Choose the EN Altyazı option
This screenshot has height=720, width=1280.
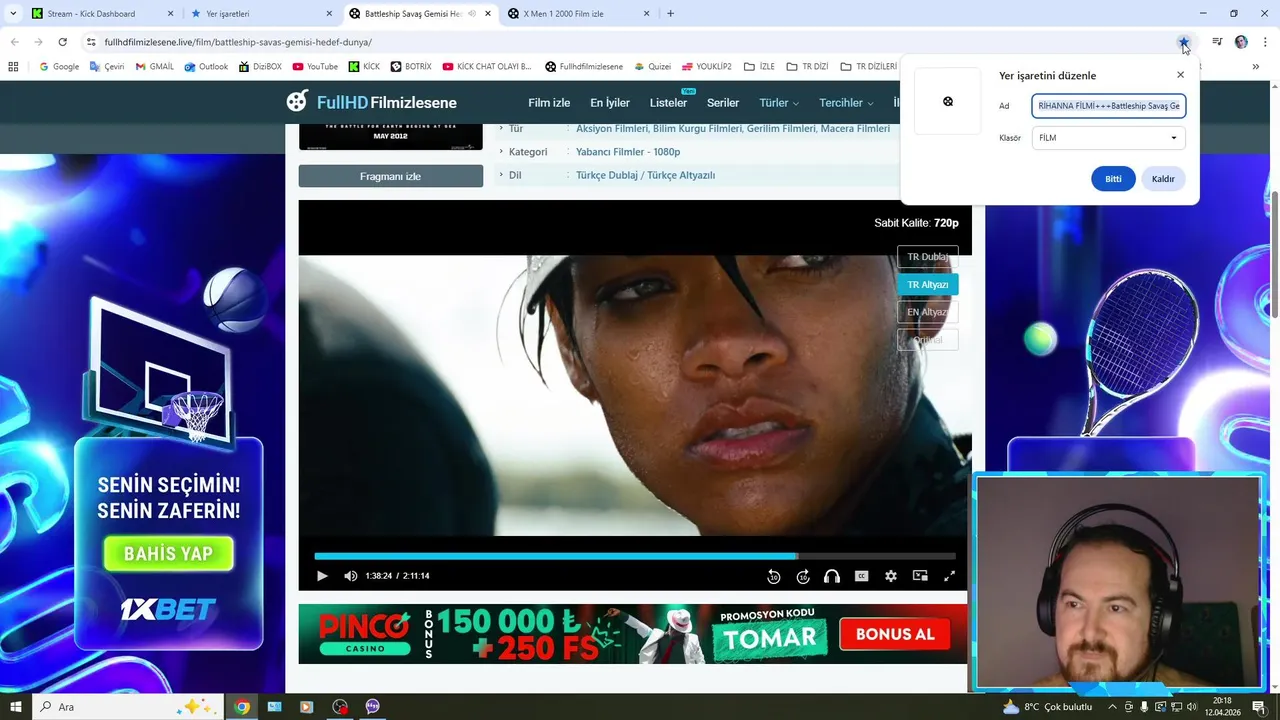pos(928,312)
